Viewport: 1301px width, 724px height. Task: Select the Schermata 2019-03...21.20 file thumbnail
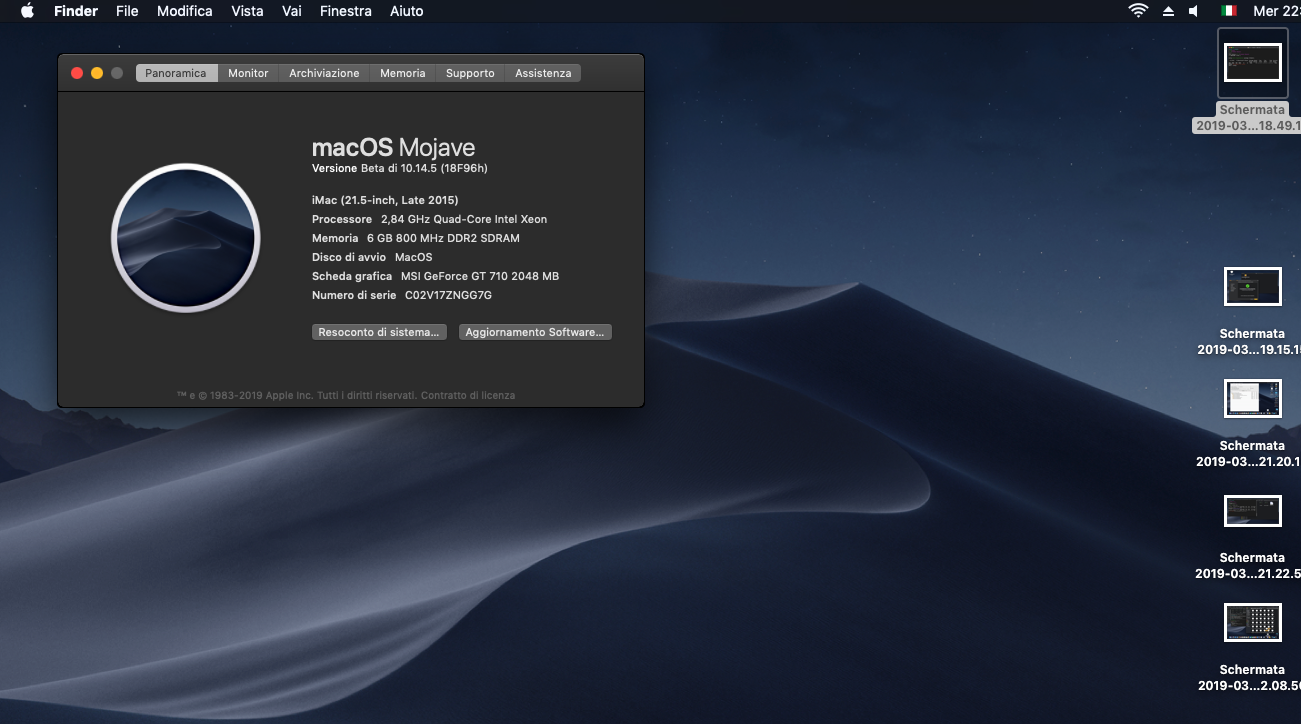pos(1253,398)
